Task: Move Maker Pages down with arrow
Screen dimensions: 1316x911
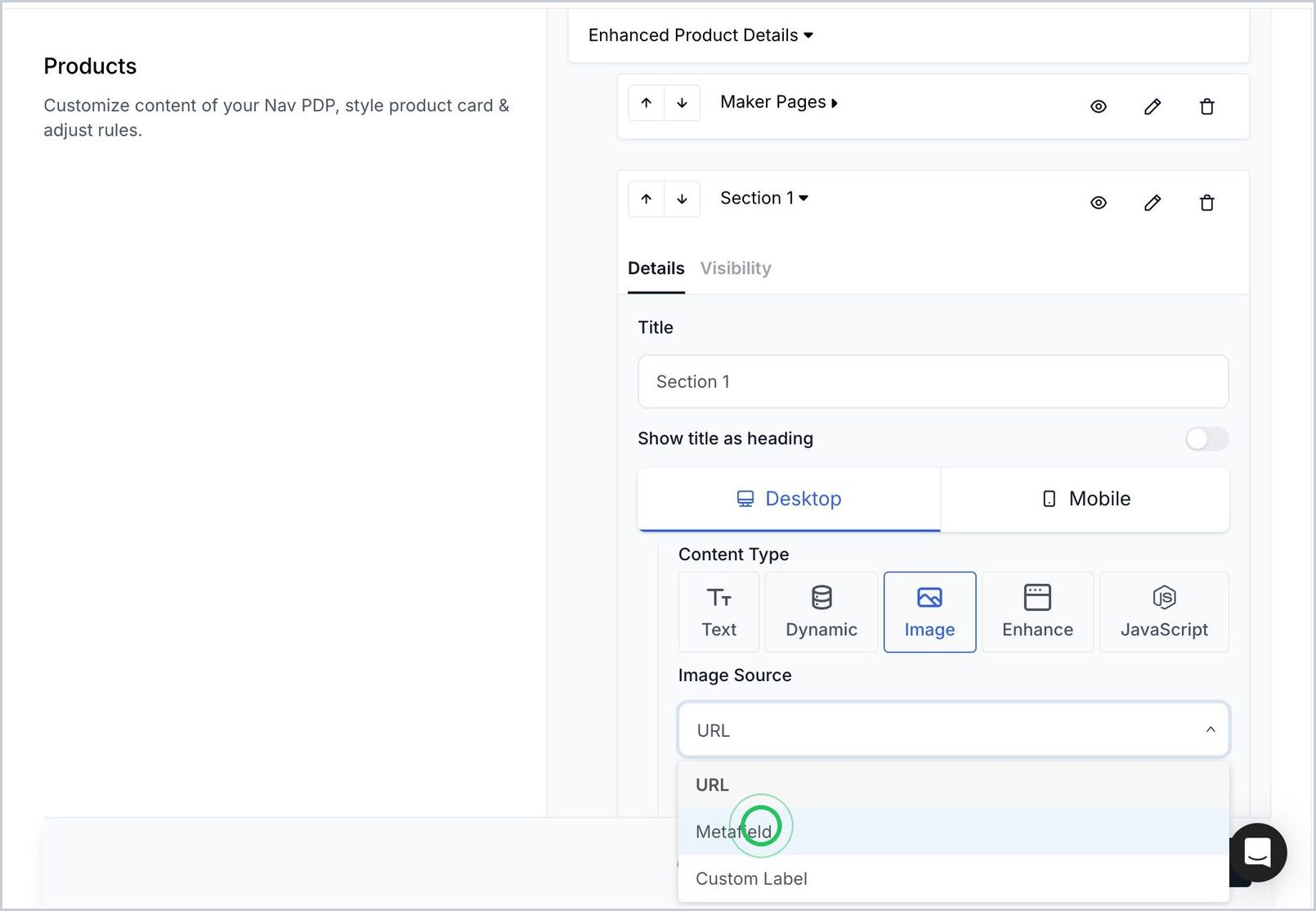Action: [683, 103]
